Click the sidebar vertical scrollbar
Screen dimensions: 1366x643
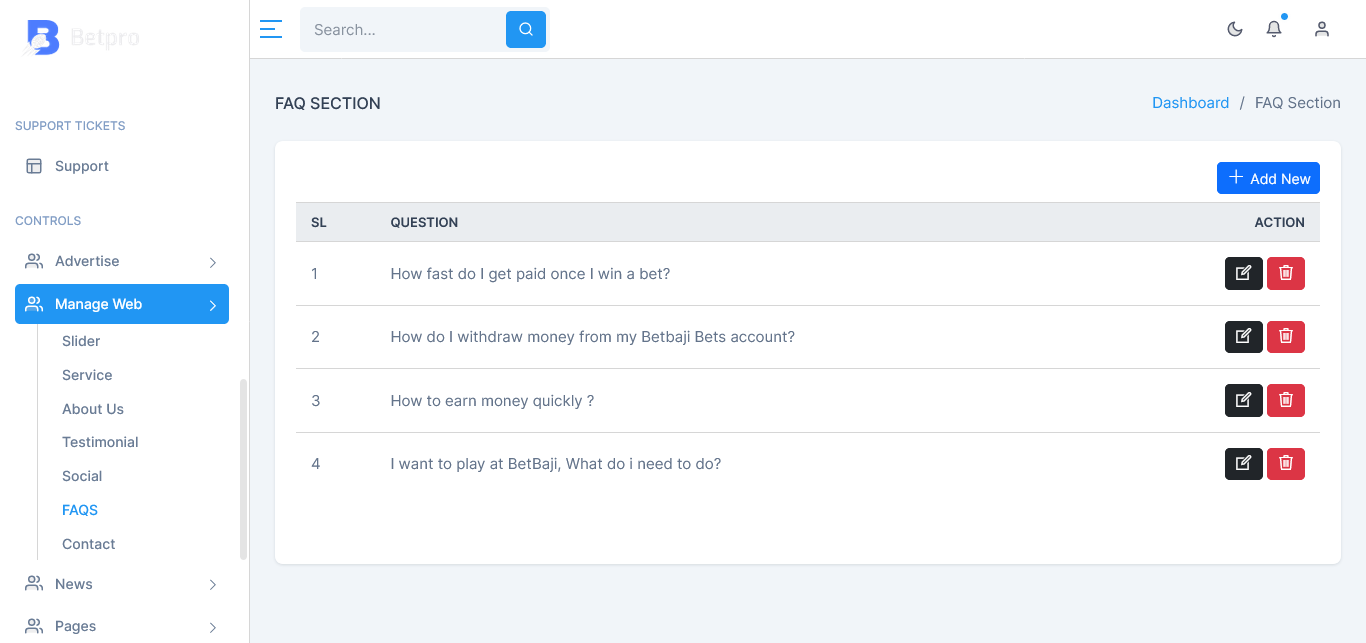coord(243,469)
